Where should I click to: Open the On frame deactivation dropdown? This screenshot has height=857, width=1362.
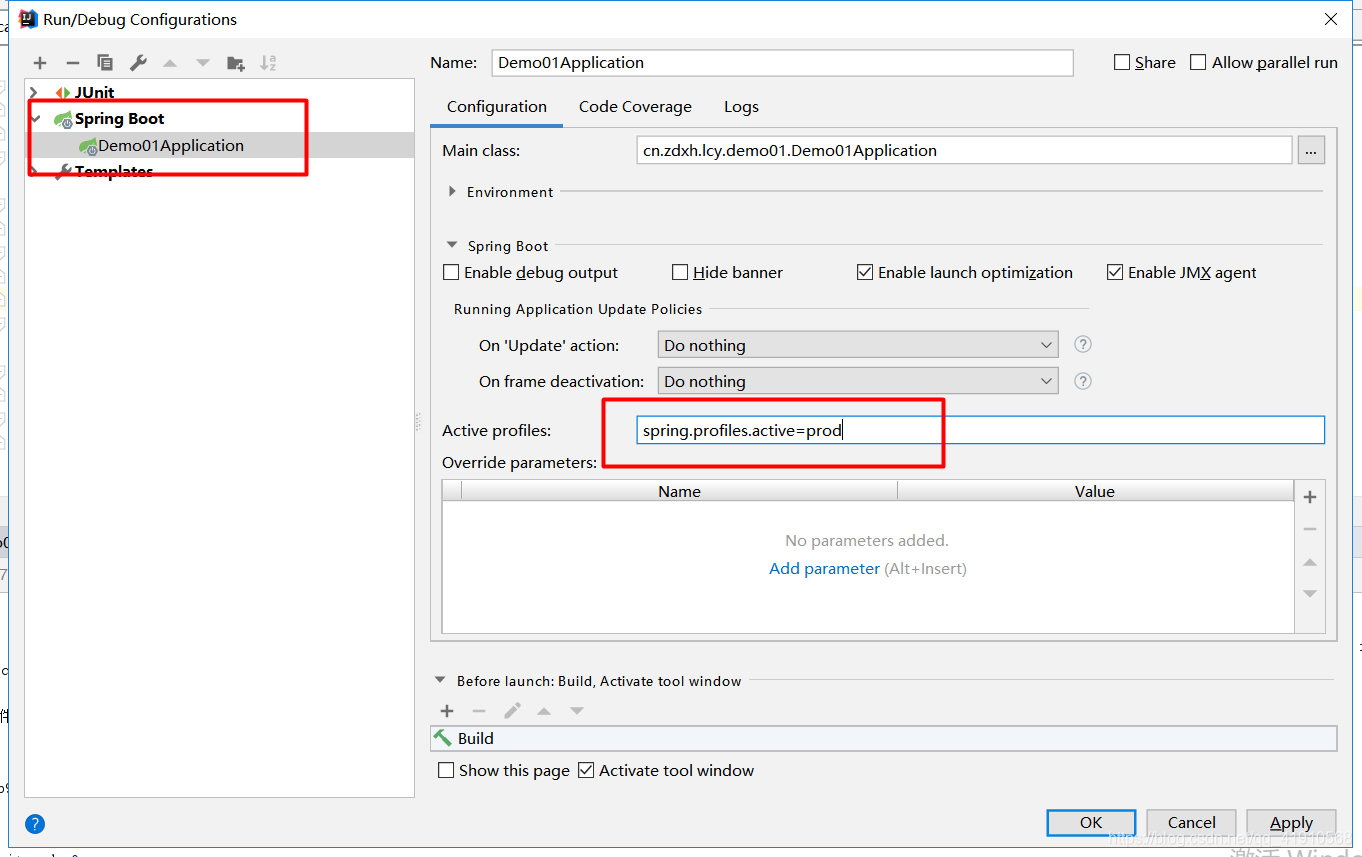click(x=858, y=381)
